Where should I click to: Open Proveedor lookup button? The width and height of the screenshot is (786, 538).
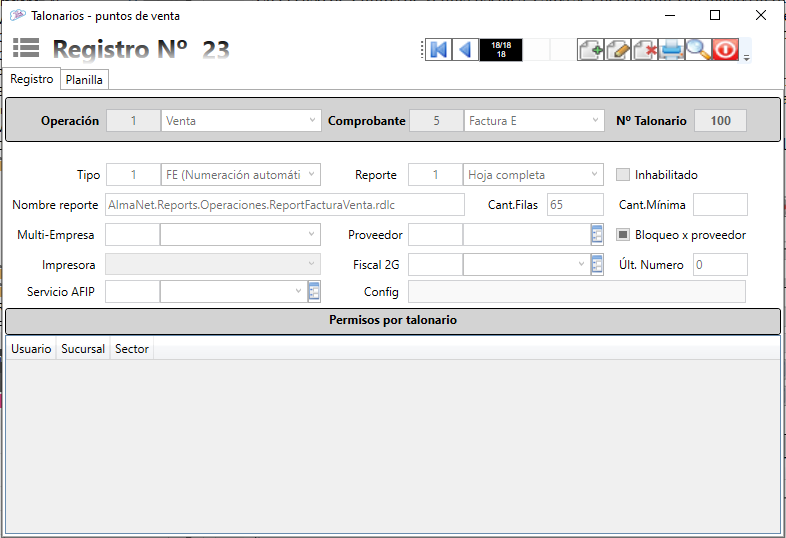[x=597, y=235]
